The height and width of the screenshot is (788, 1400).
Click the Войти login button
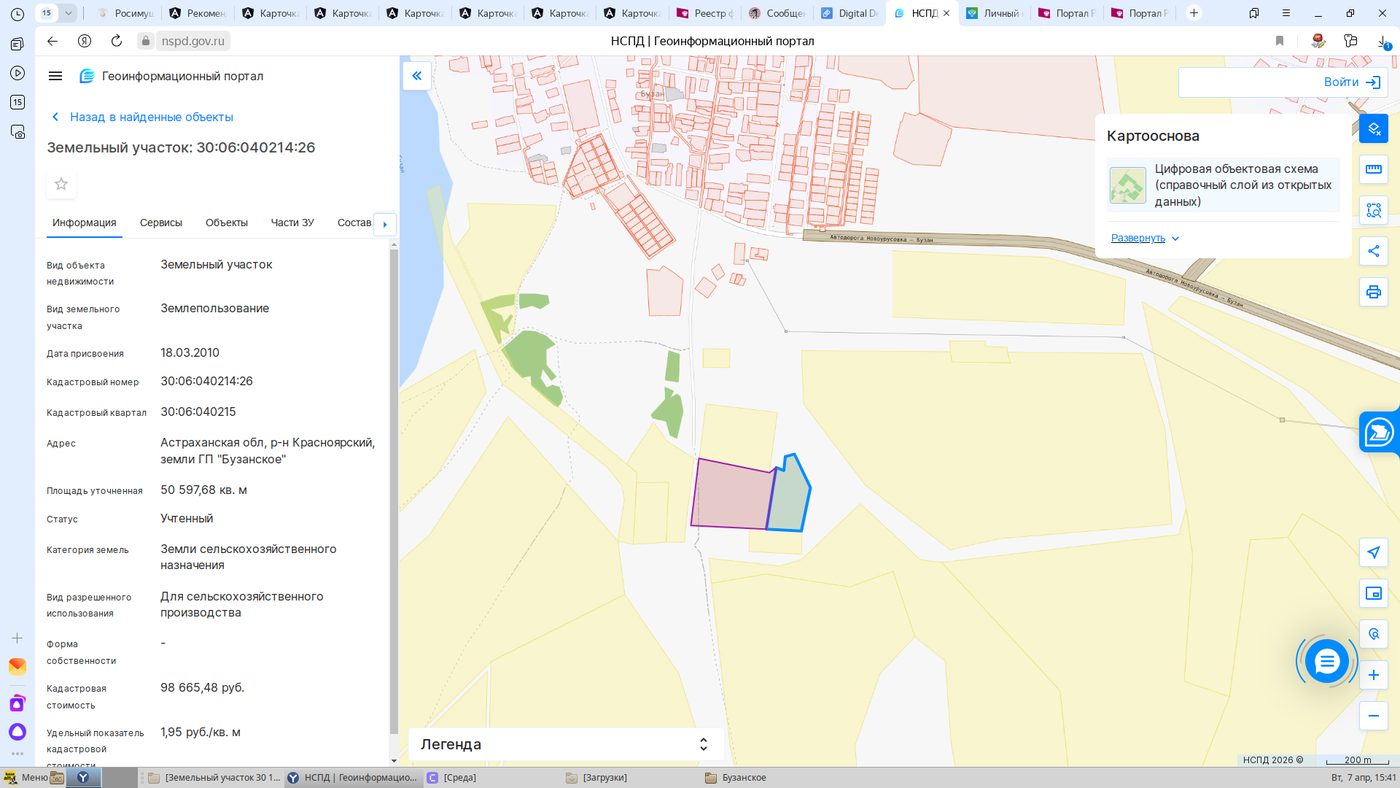(1352, 82)
